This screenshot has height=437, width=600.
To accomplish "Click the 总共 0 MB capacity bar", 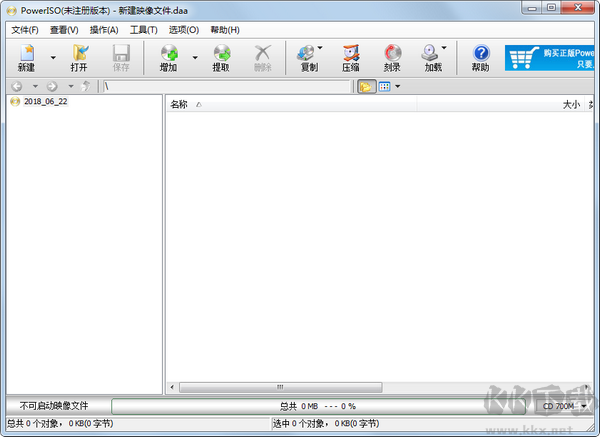I will 318,406.
